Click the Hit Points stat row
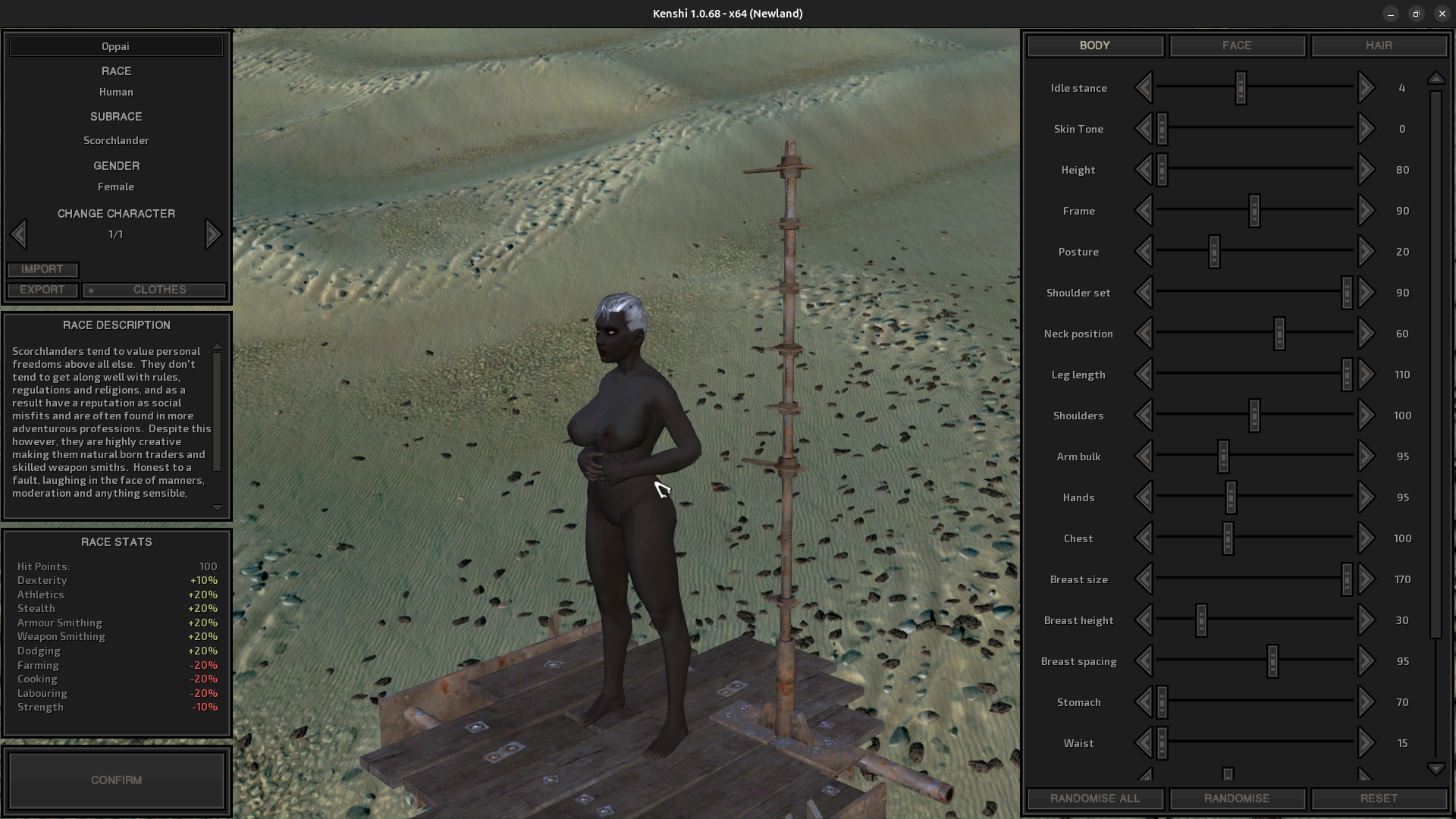 [x=117, y=566]
